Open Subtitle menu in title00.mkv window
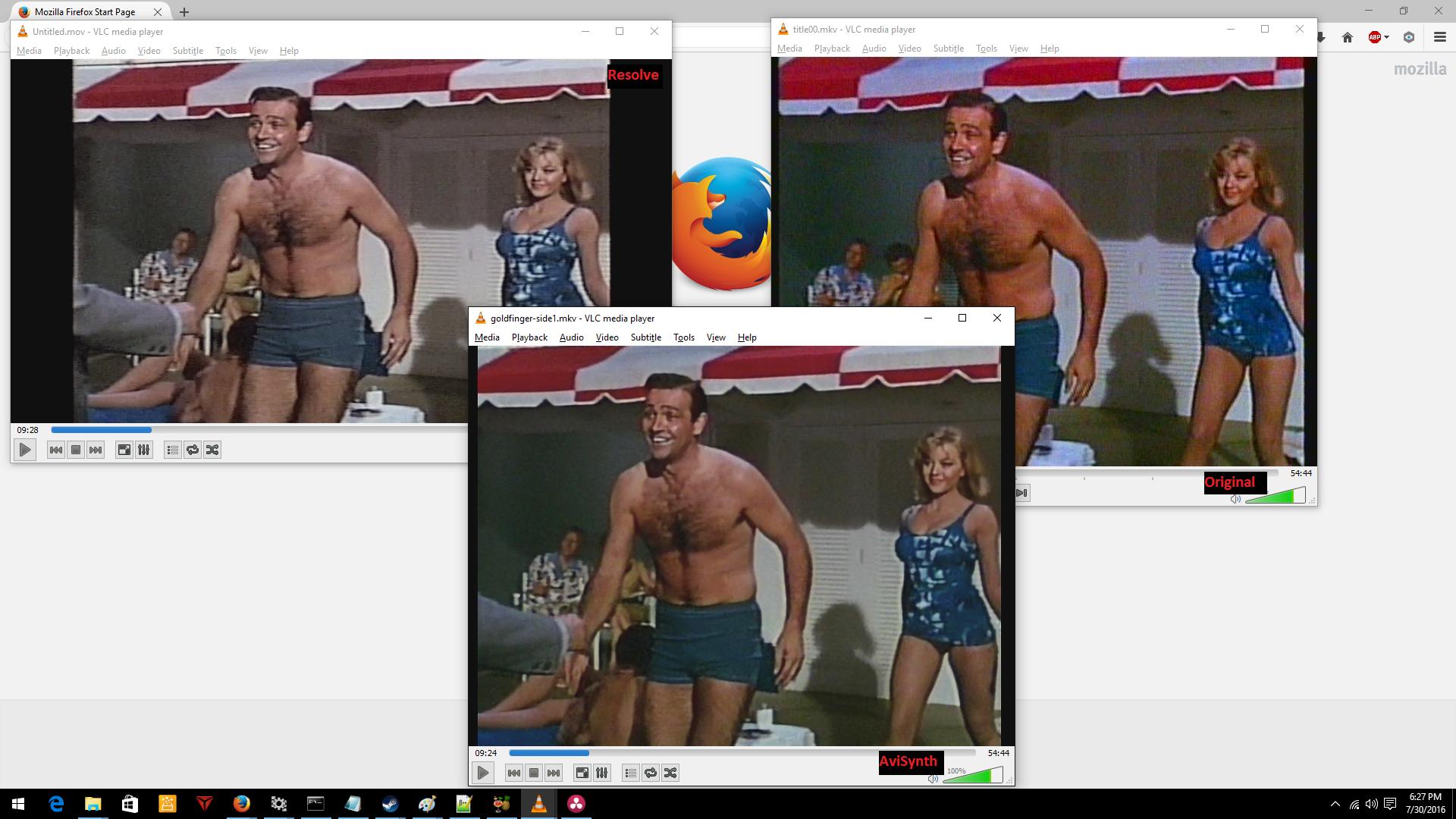1456x819 pixels. tap(949, 49)
